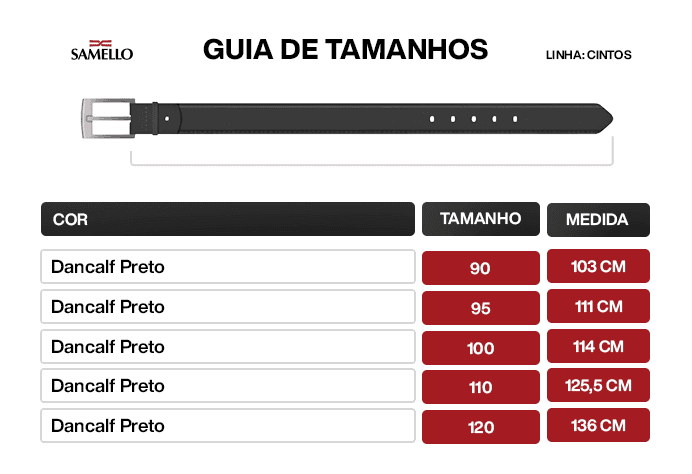Choose size 95
This screenshot has height=474, width=692.
click(481, 308)
